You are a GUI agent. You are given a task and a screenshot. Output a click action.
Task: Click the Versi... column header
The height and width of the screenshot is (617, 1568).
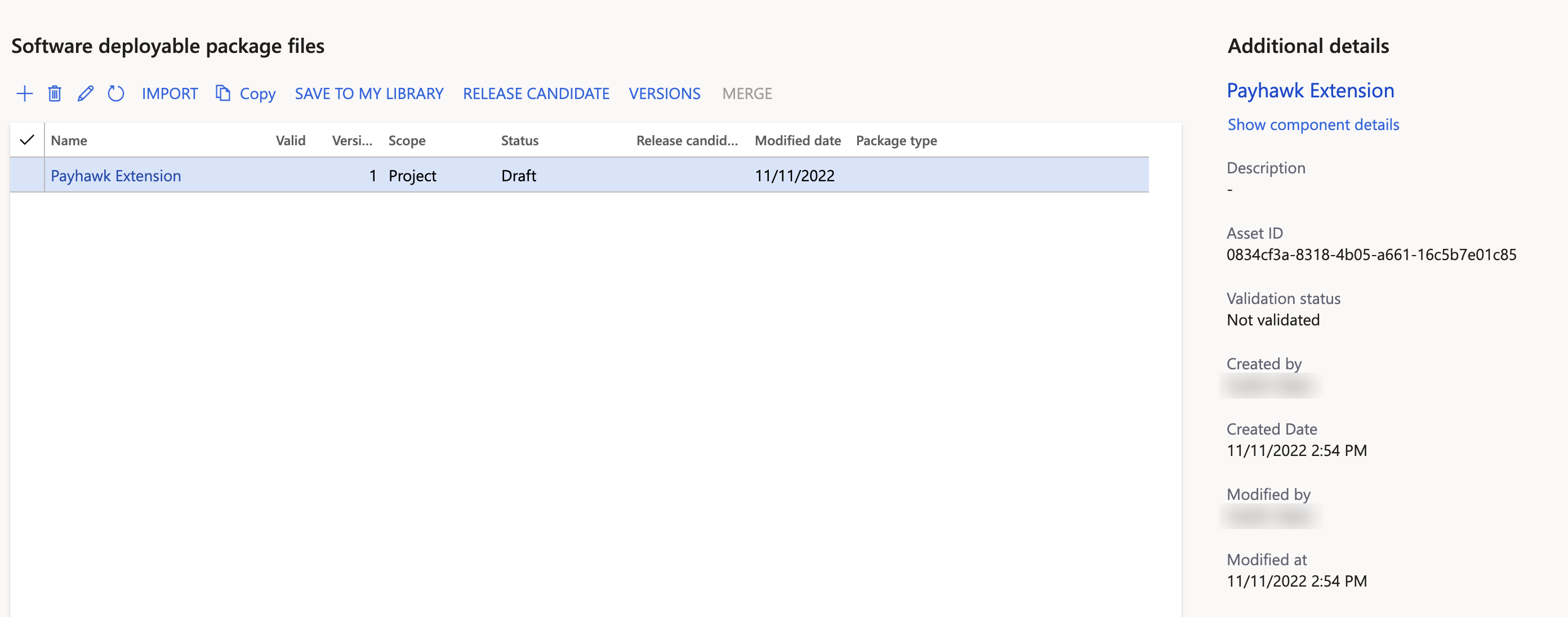[x=352, y=141]
